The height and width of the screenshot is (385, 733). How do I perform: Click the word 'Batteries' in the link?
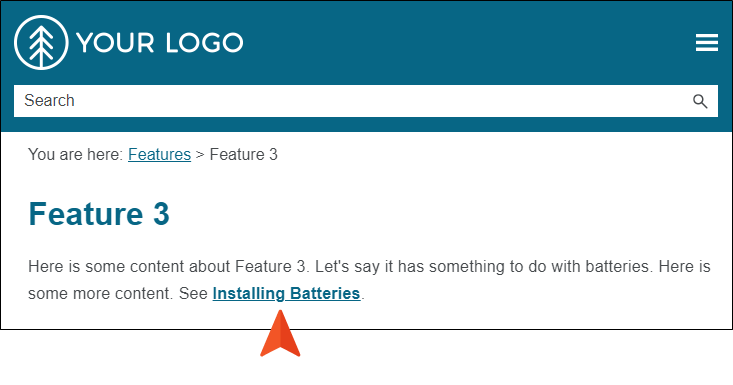(x=325, y=293)
